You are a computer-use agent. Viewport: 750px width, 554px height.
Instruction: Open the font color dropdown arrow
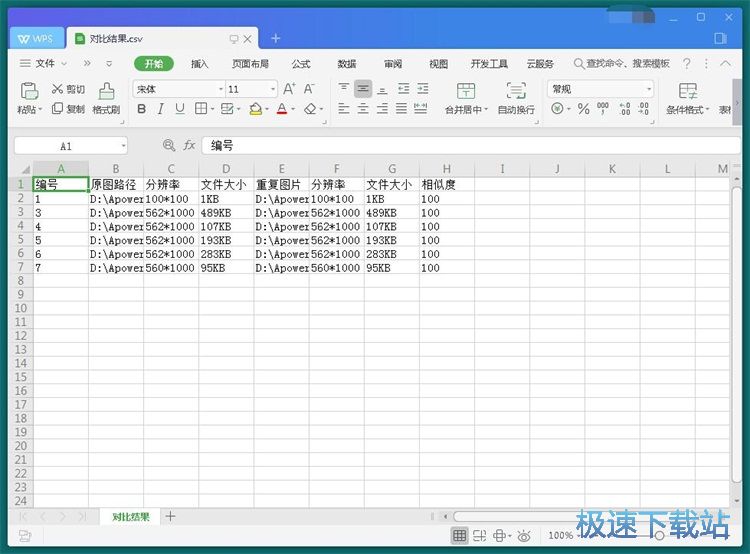click(293, 109)
